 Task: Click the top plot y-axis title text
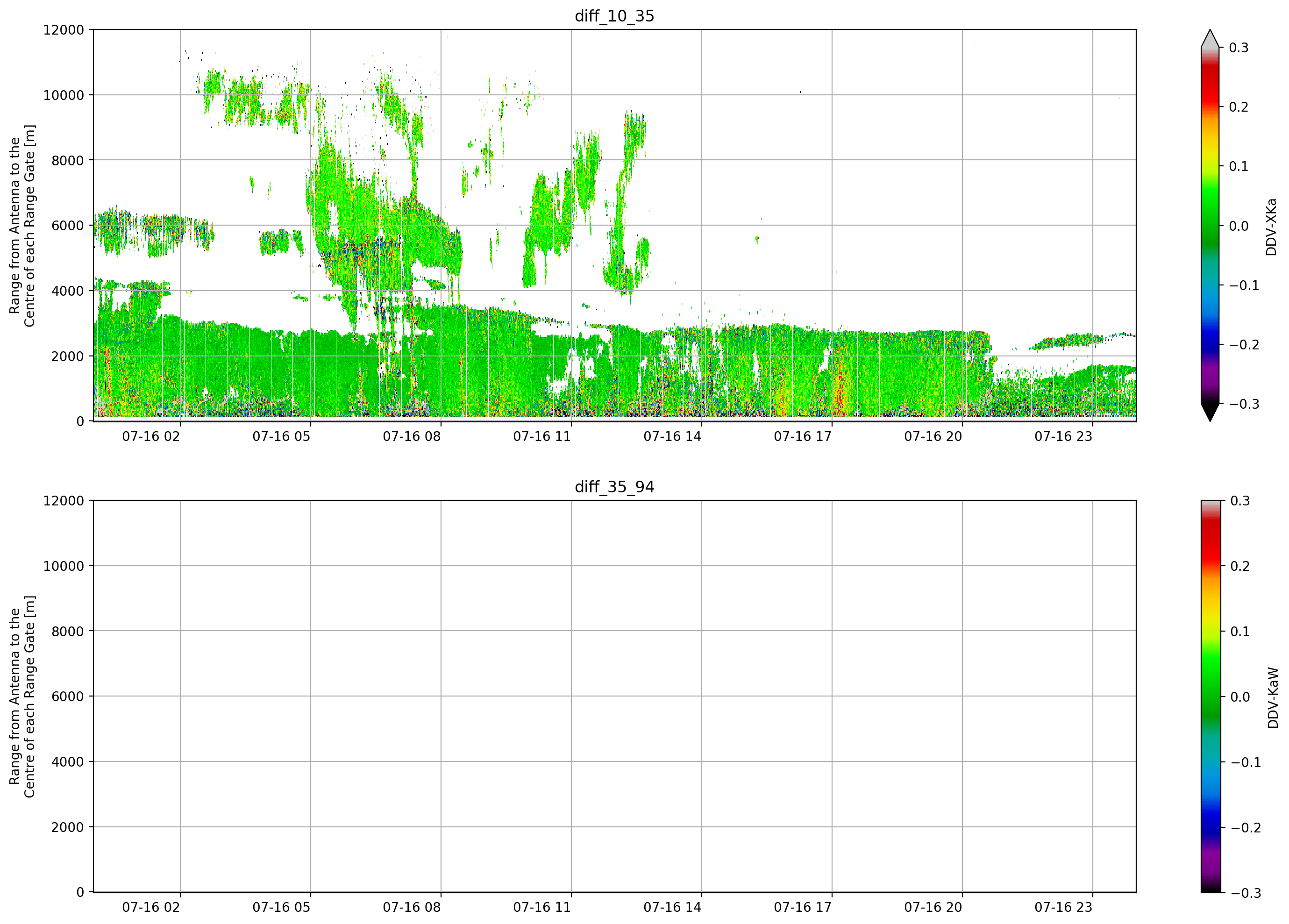(22, 226)
